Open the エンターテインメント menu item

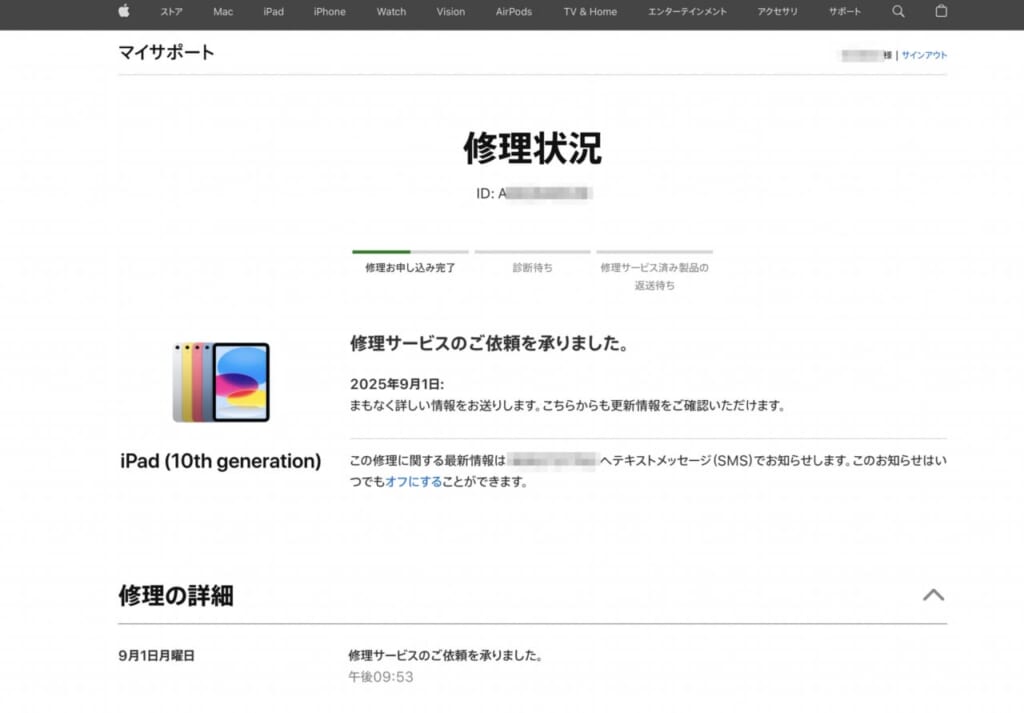[x=687, y=12]
